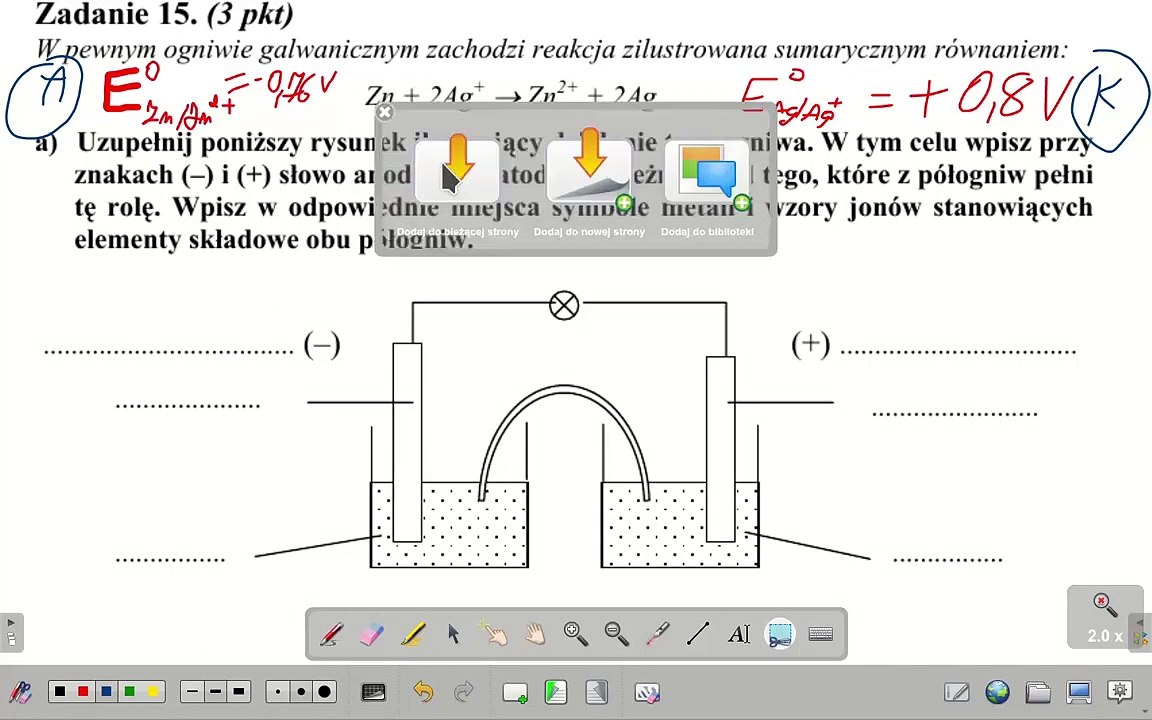The height and width of the screenshot is (720, 1152).
Task: Click the Zadanie 15. heading text
Action: (116, 13)
